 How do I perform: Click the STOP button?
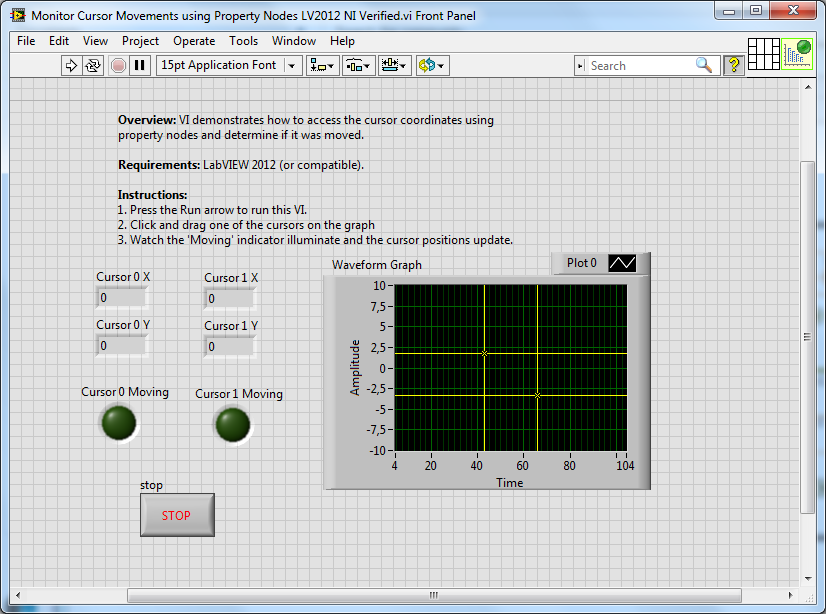pyautogui.click(x=177, y=515)
